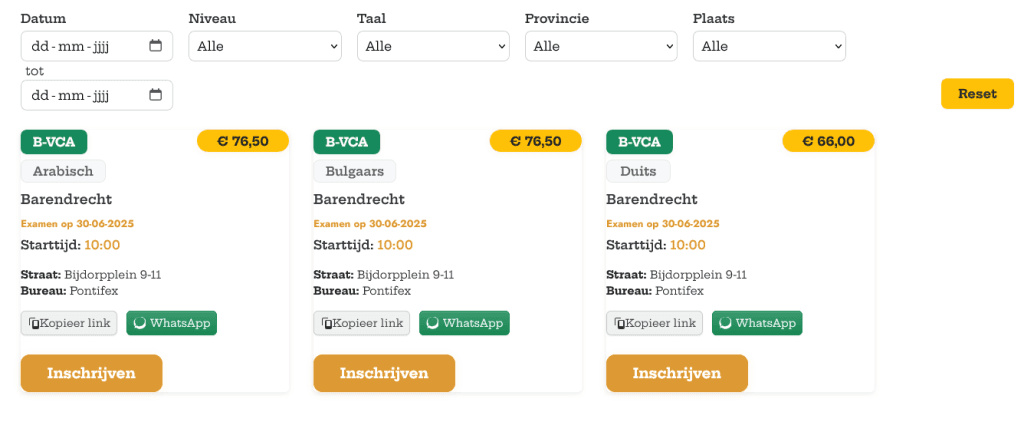Viewport: 1024px width, 422px height.
Task: Open the Plaats filter dropdown
Action: point(769,46)
